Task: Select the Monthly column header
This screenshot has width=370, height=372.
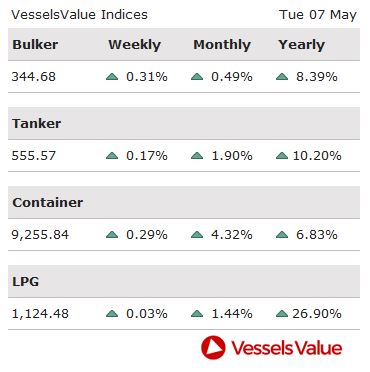Action: click(x=222, y=45)
